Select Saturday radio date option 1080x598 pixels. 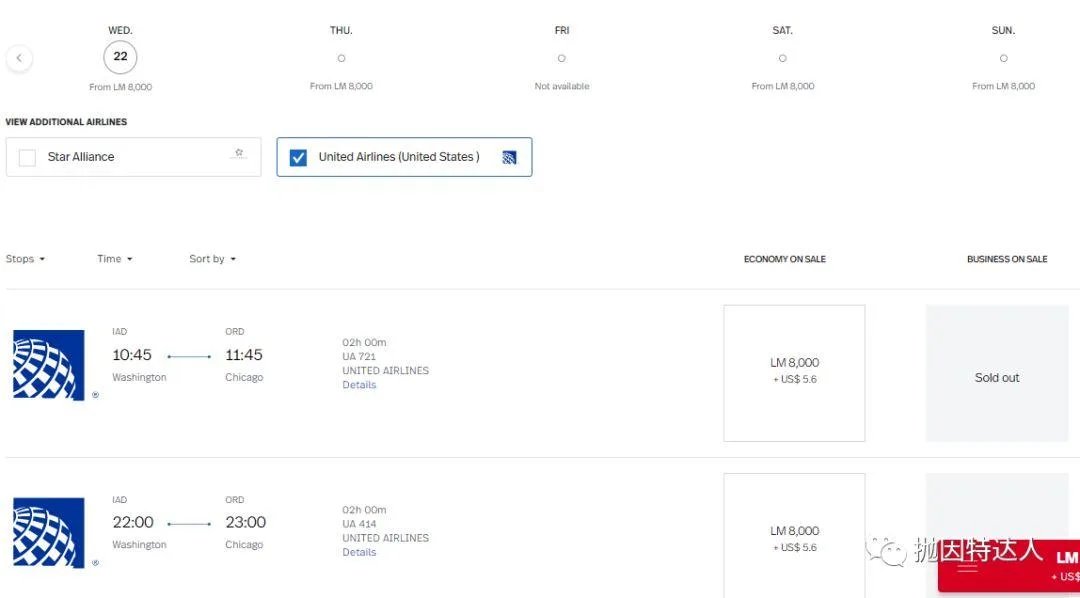click(x=782, y=58)
